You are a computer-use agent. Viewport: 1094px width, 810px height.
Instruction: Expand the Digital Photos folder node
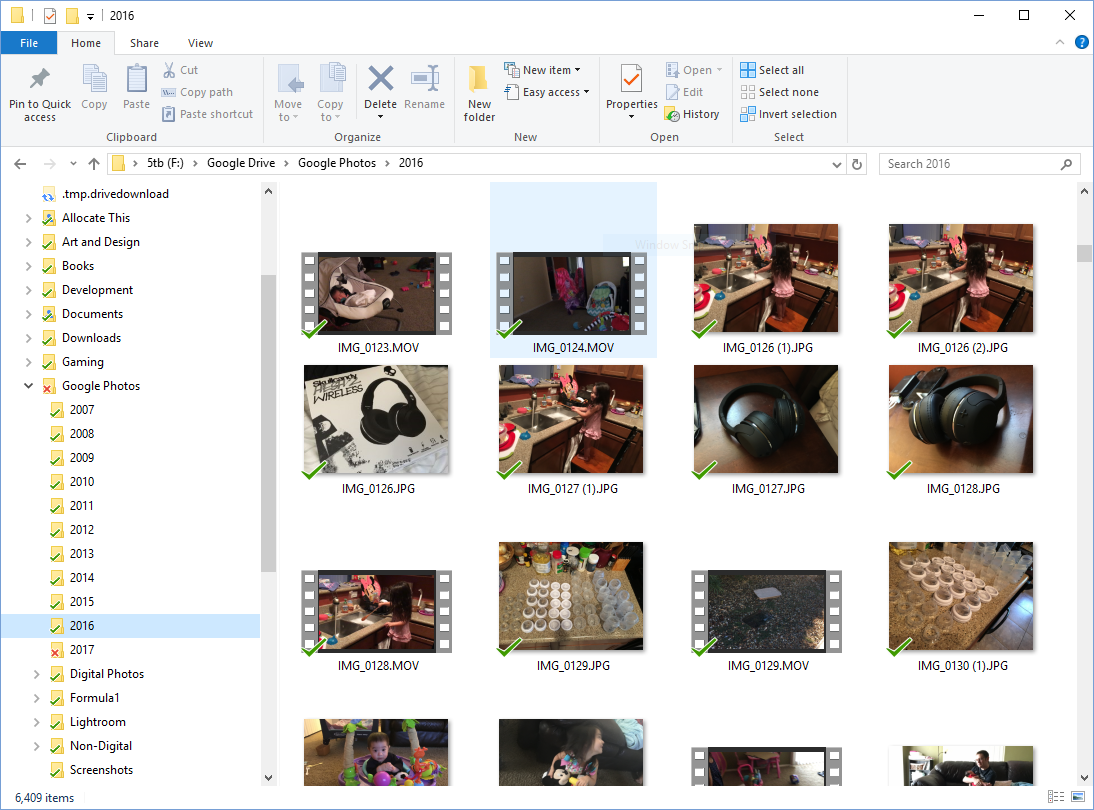pyautogui.click(x=37, y=674)
